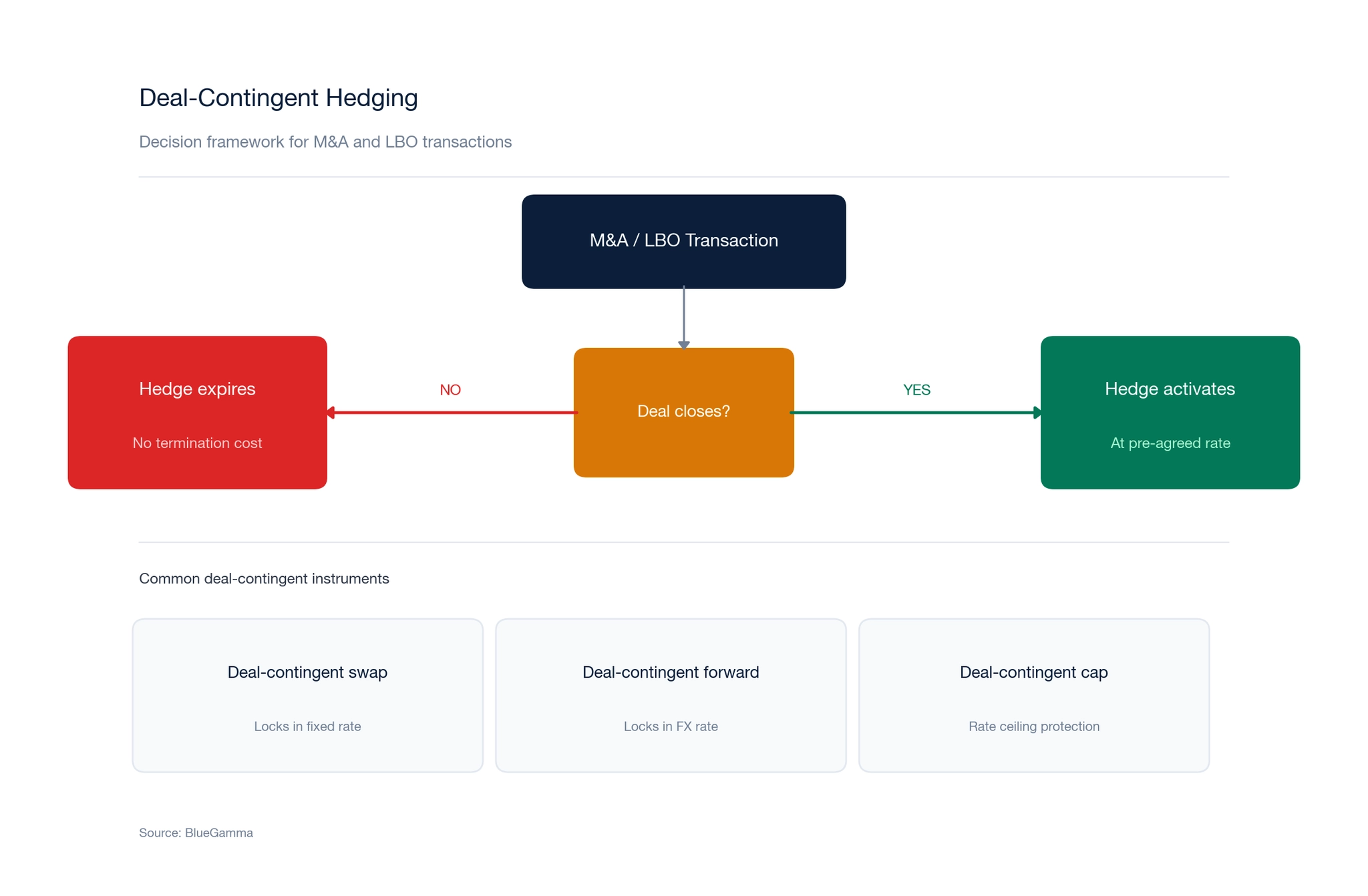
Task: Select the Deal-Contingent Hedging title
Action: point(278,97)
